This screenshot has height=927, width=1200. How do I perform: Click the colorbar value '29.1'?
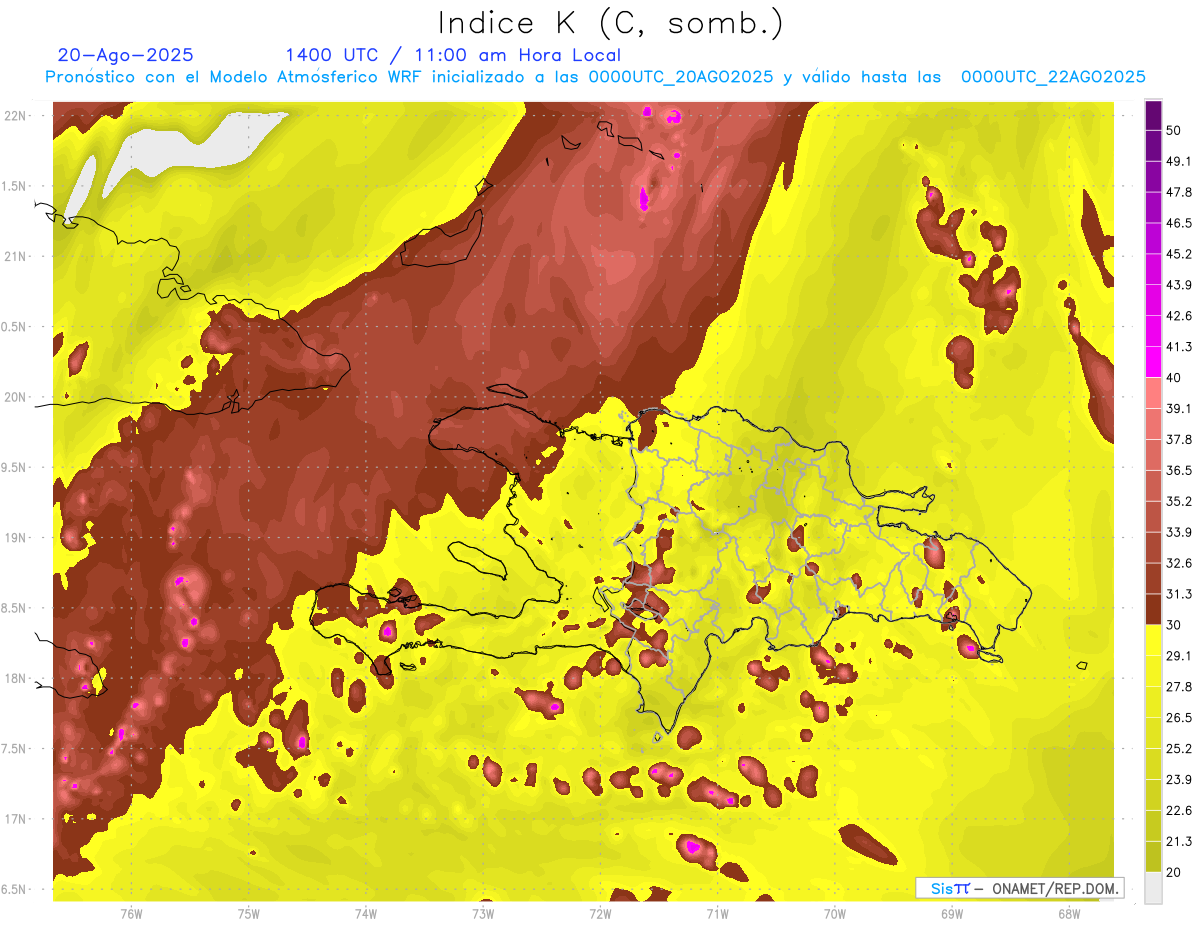coord(1178,656)
